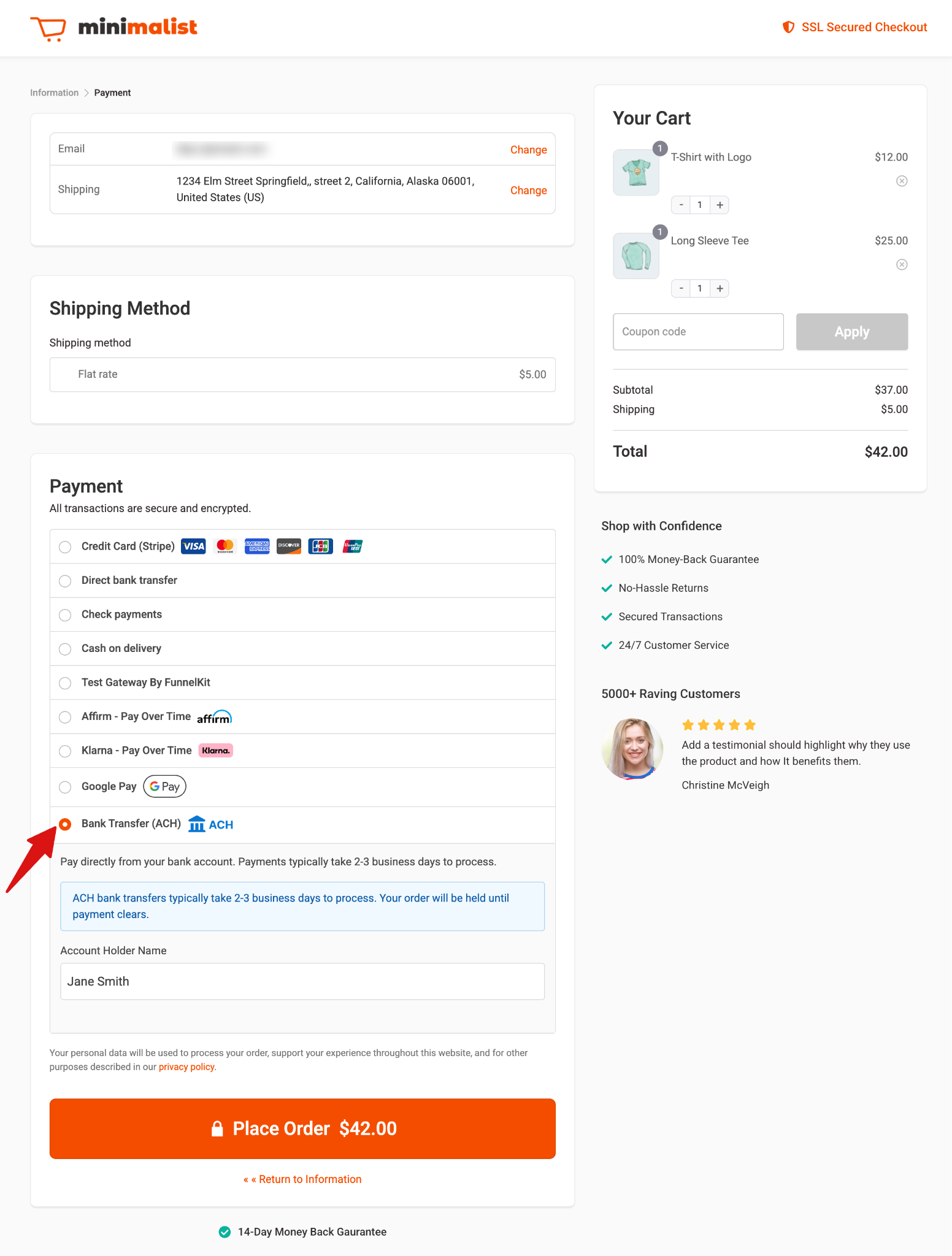
Task: Open the Information breadcrumb step
Action: pyautogui.click(x=54, y=92)
